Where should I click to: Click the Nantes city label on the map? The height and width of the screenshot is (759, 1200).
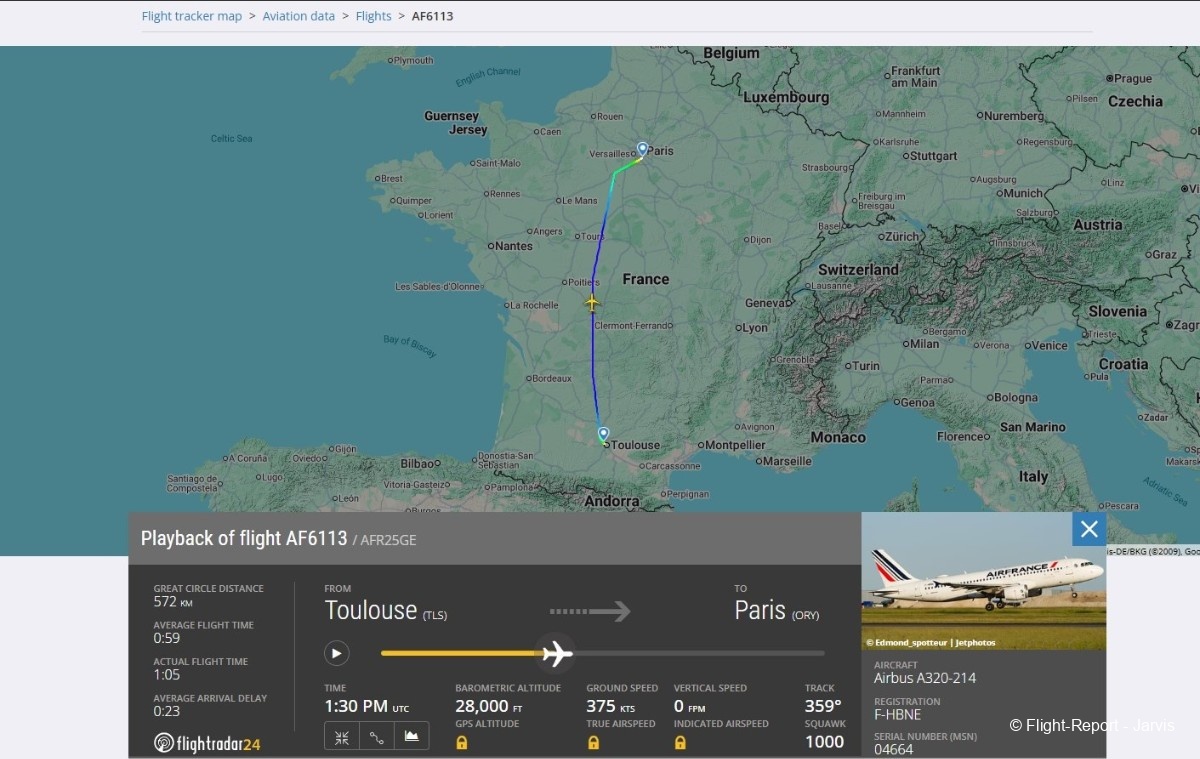click(x=514, y=245)
